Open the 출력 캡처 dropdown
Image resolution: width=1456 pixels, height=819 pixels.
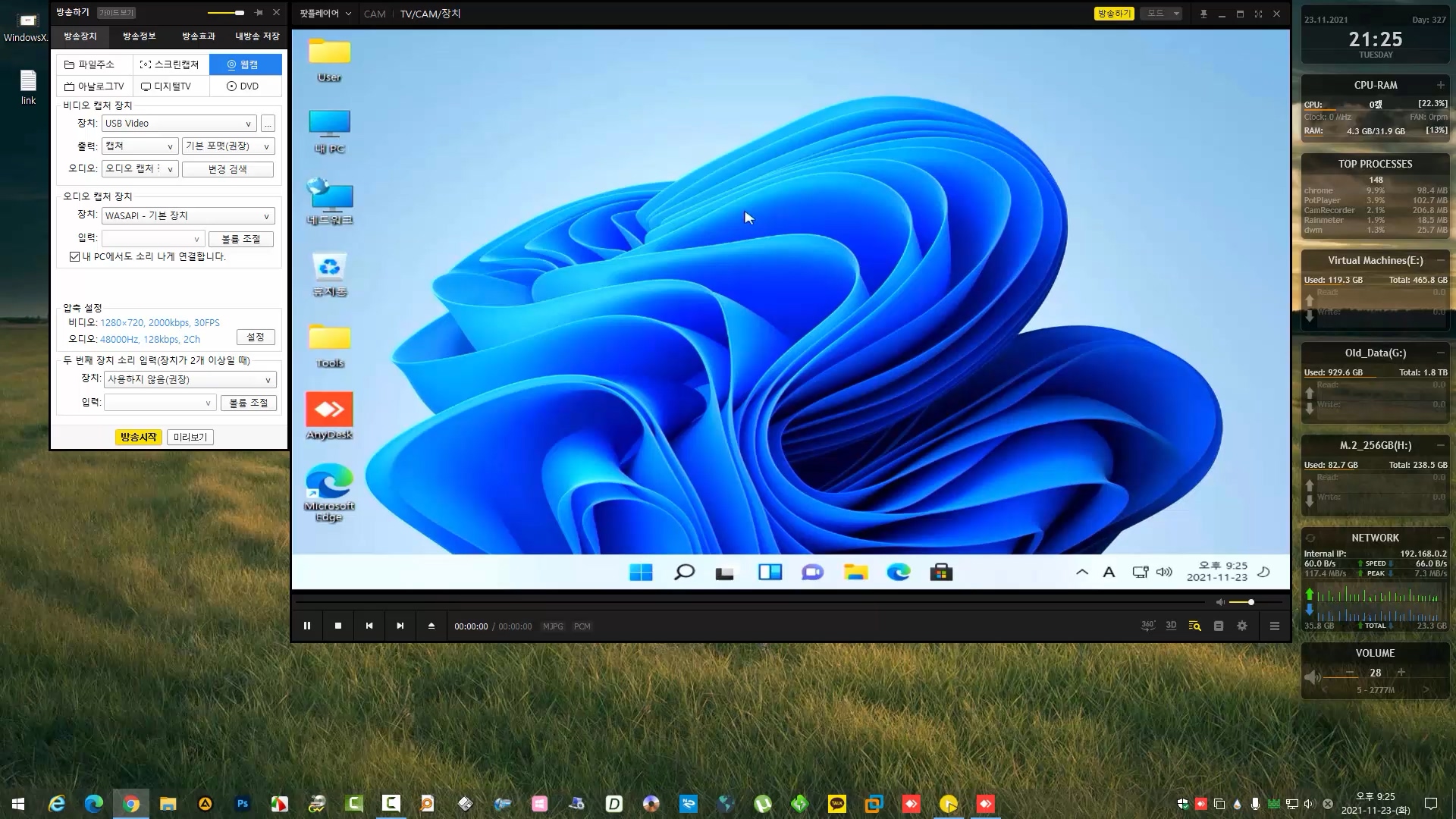tap(140, 146)
